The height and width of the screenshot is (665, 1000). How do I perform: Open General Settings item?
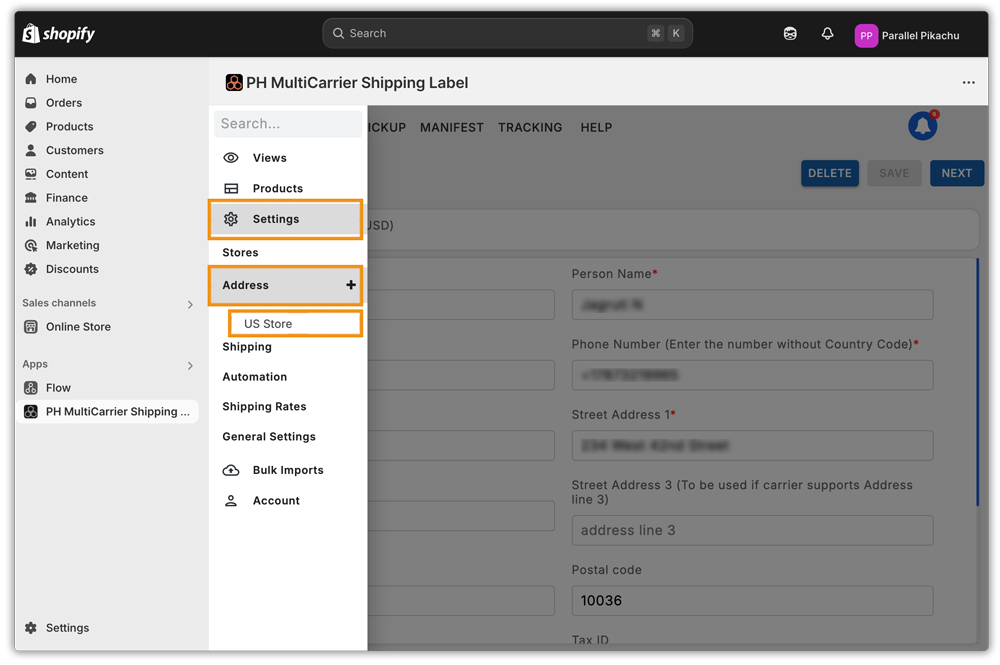[x=268, y=437]
